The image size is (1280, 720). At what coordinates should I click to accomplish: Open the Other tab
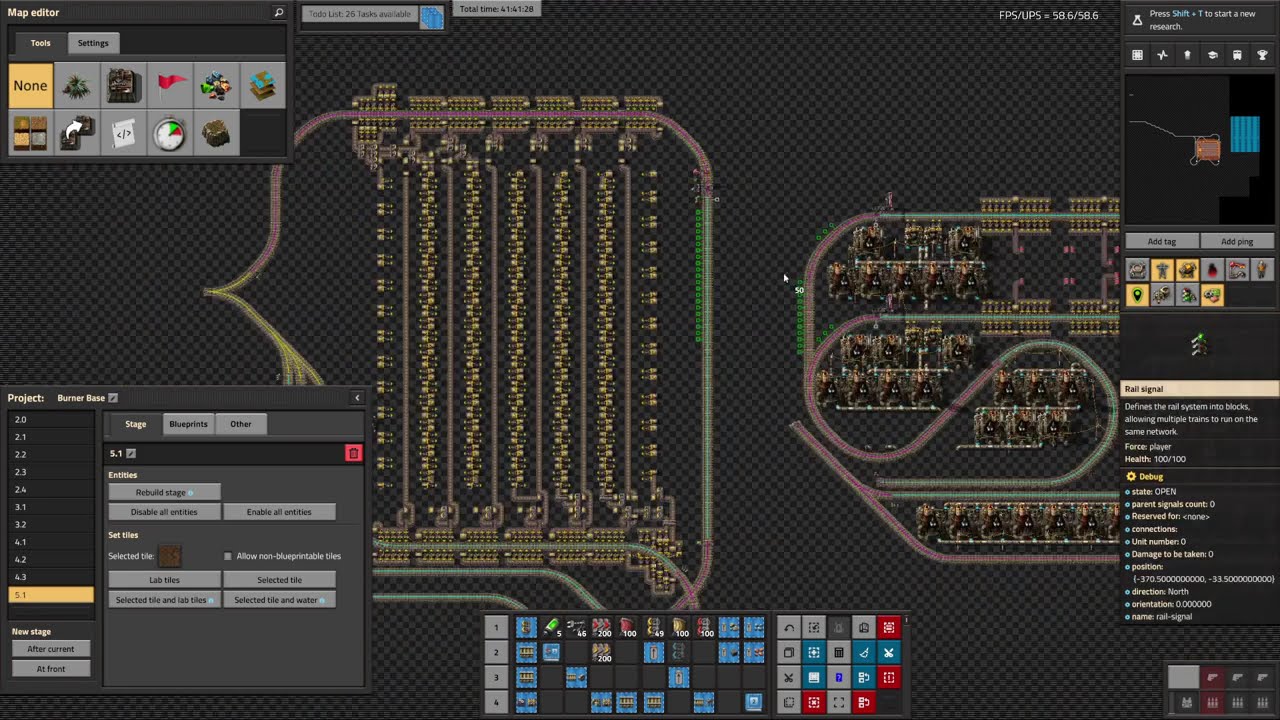point(241,424)
